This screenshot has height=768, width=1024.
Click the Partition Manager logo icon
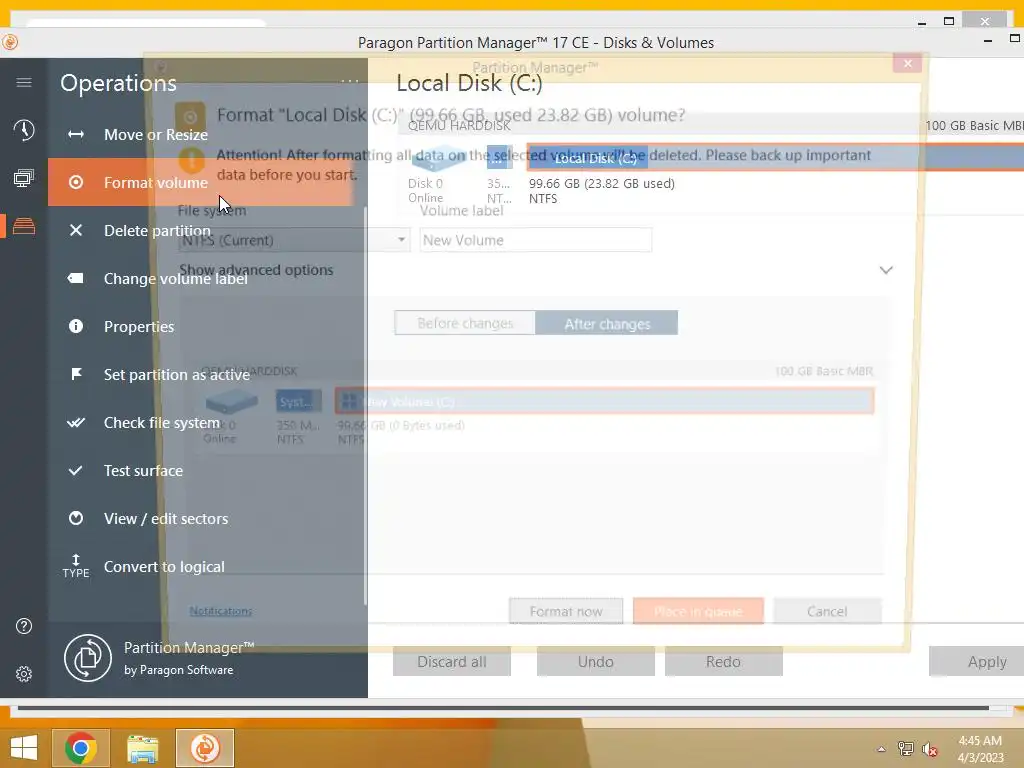click(88, 658)
